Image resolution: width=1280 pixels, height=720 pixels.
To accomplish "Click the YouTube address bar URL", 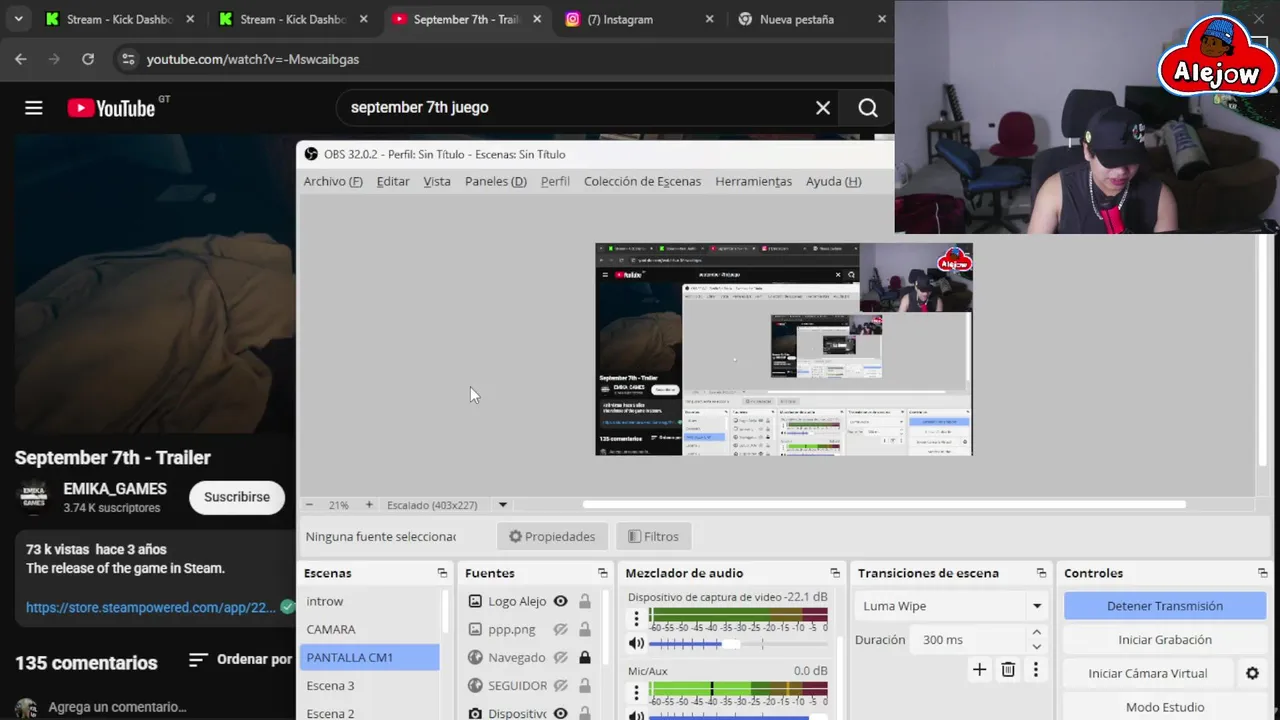I will pyautogui.click(x=253, y=59).
